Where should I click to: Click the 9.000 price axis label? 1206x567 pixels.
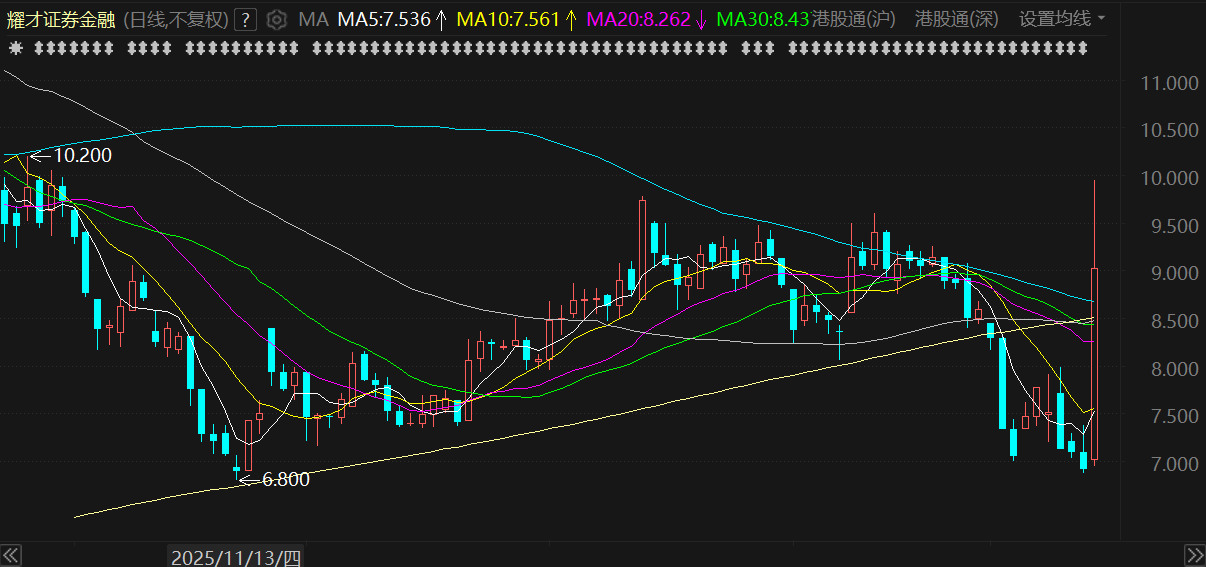1169,273
